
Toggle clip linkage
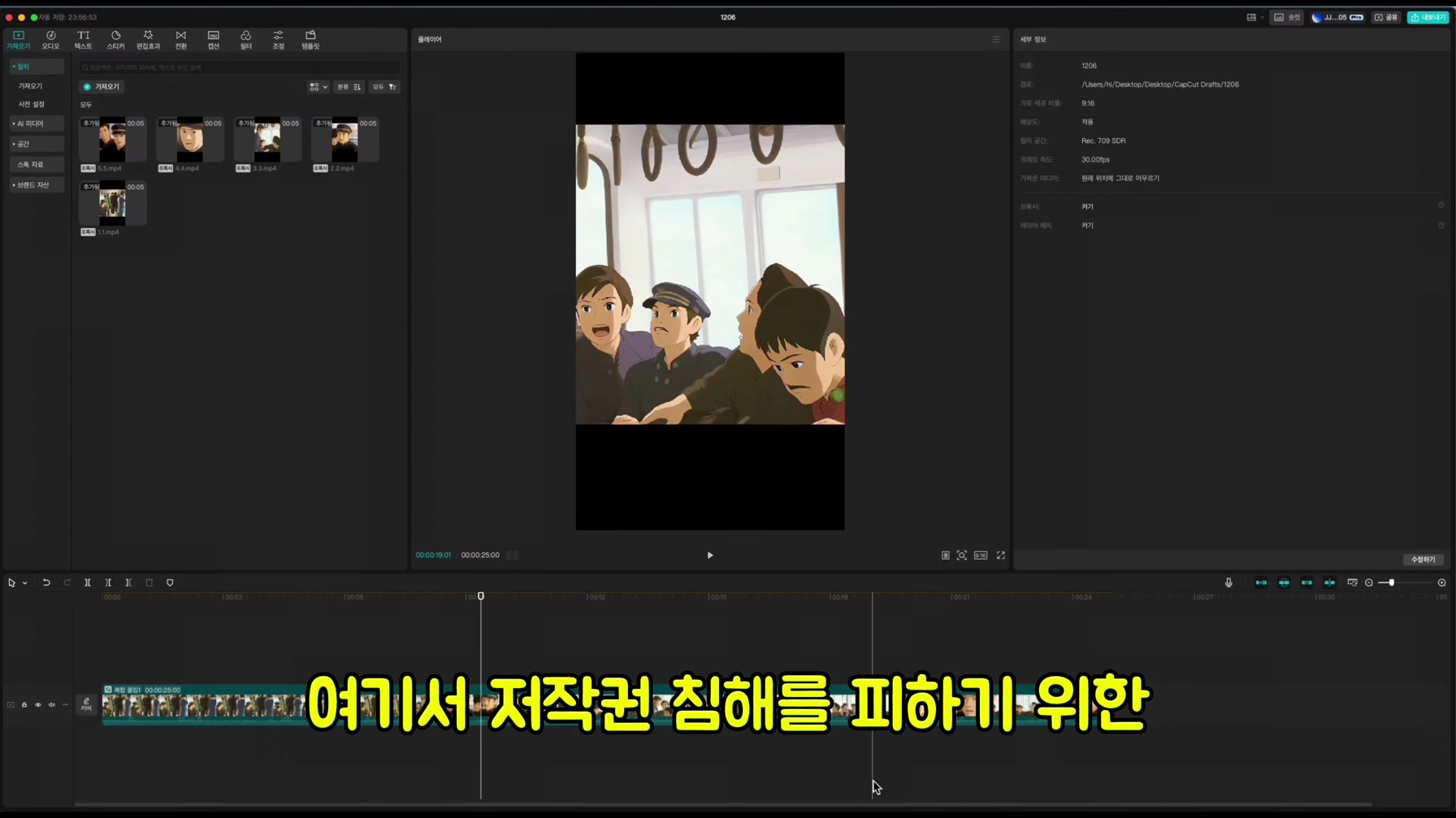[1306, 583]
